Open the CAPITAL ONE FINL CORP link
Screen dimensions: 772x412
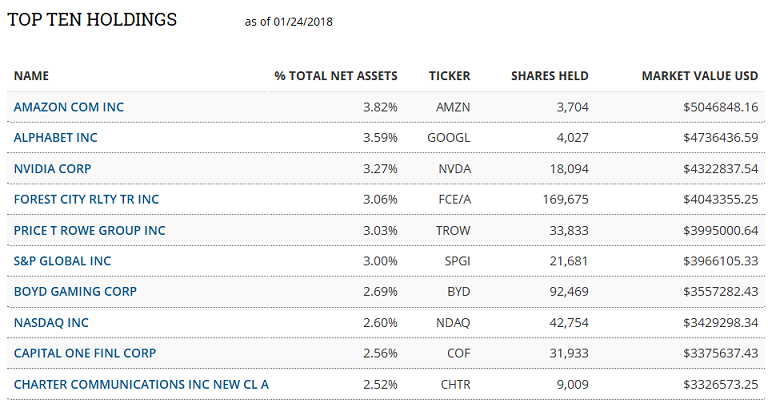85,353
